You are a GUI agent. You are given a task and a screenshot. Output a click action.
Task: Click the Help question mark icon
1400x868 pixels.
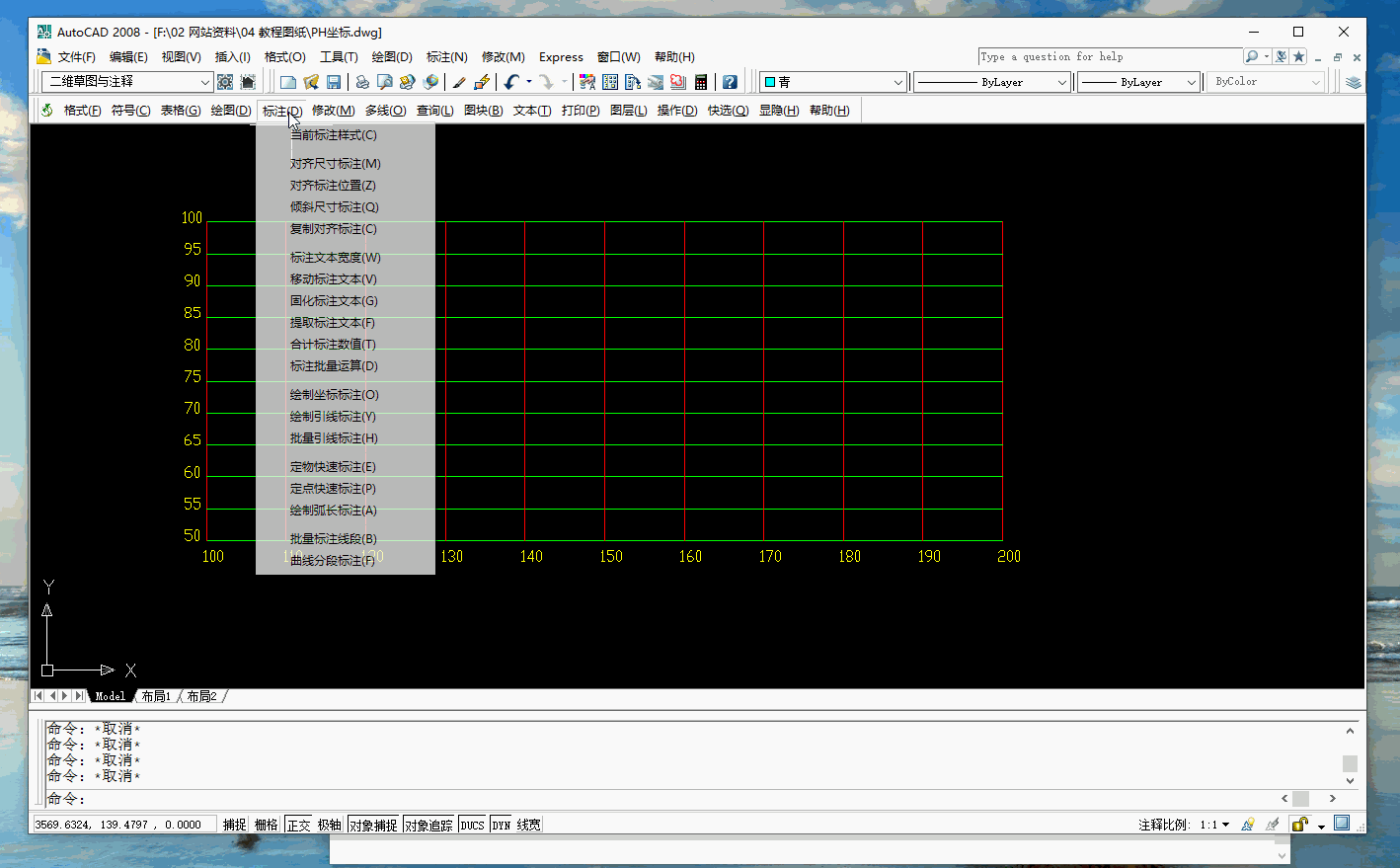click(x=730, y=82)
